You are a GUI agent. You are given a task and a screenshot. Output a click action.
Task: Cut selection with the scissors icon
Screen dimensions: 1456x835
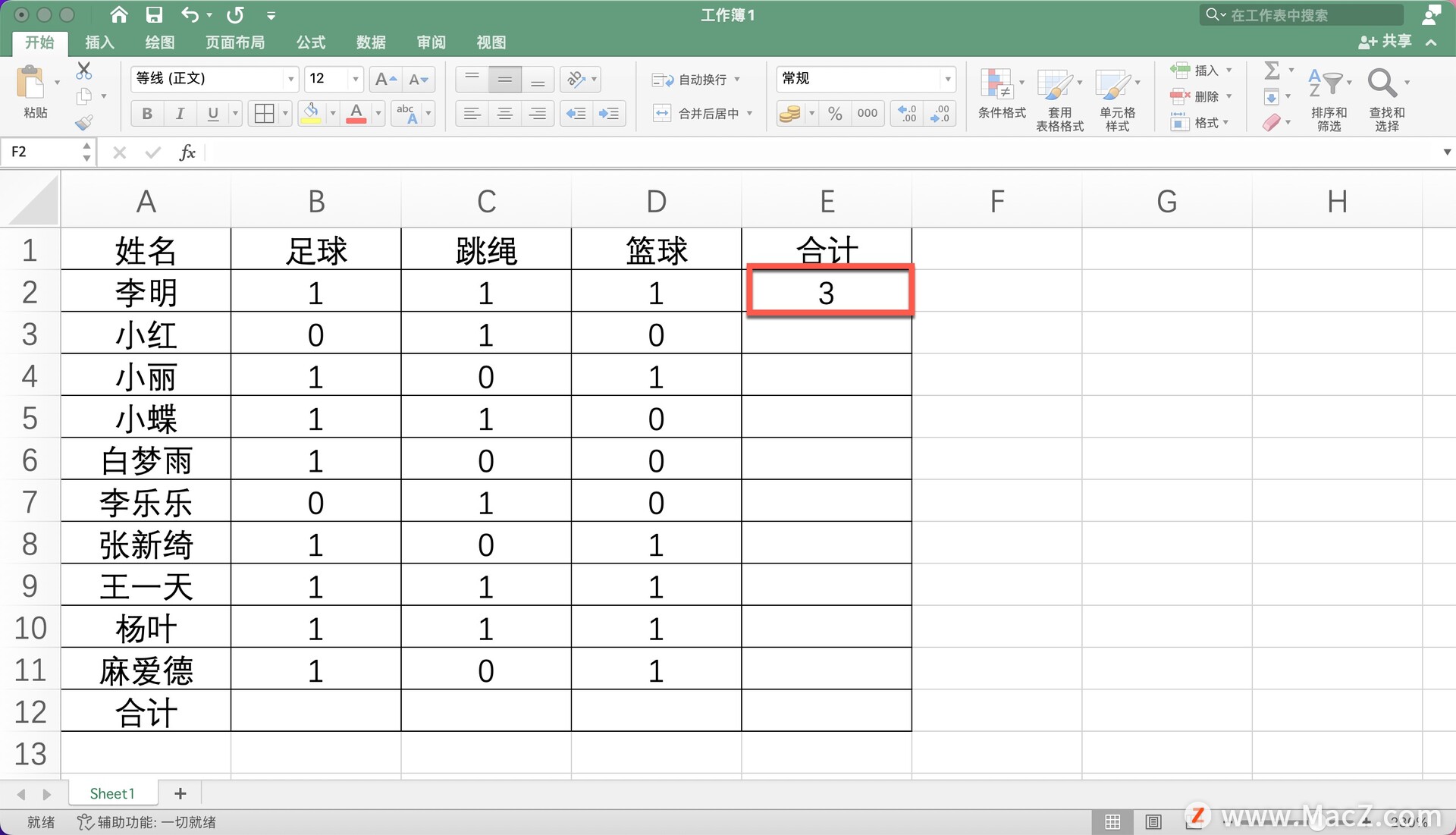coord(84,71)
